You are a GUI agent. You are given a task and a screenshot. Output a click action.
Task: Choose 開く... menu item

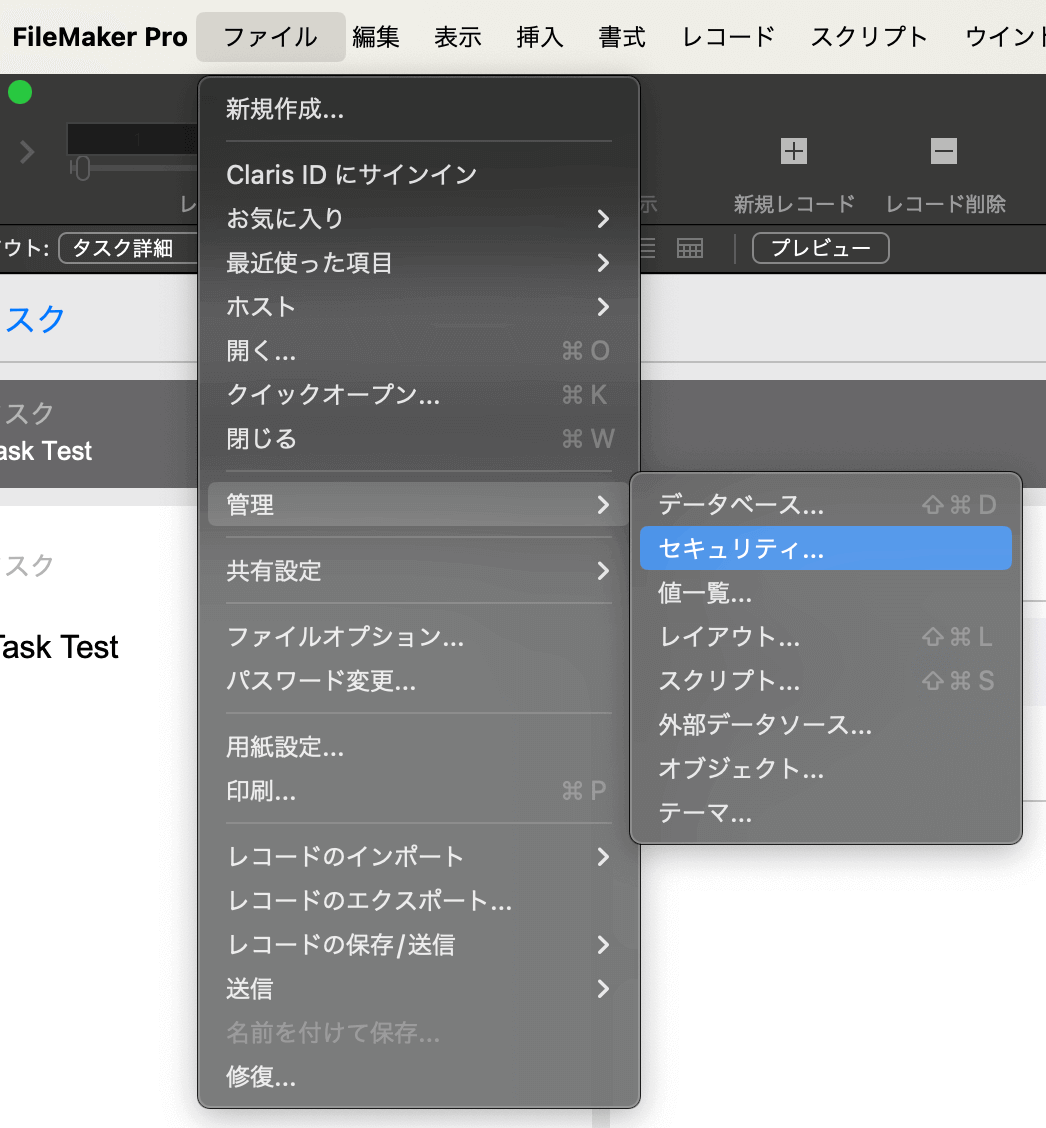pos(419,351)
